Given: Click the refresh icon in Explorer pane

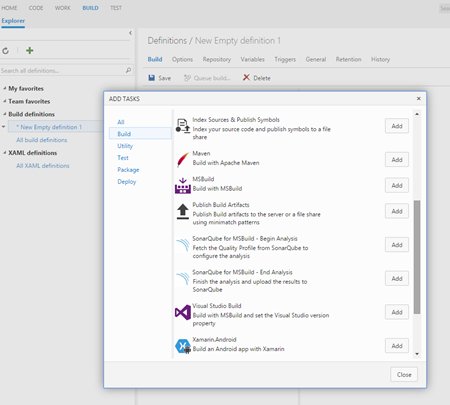Looking at the screenshot, I should 6,51.
